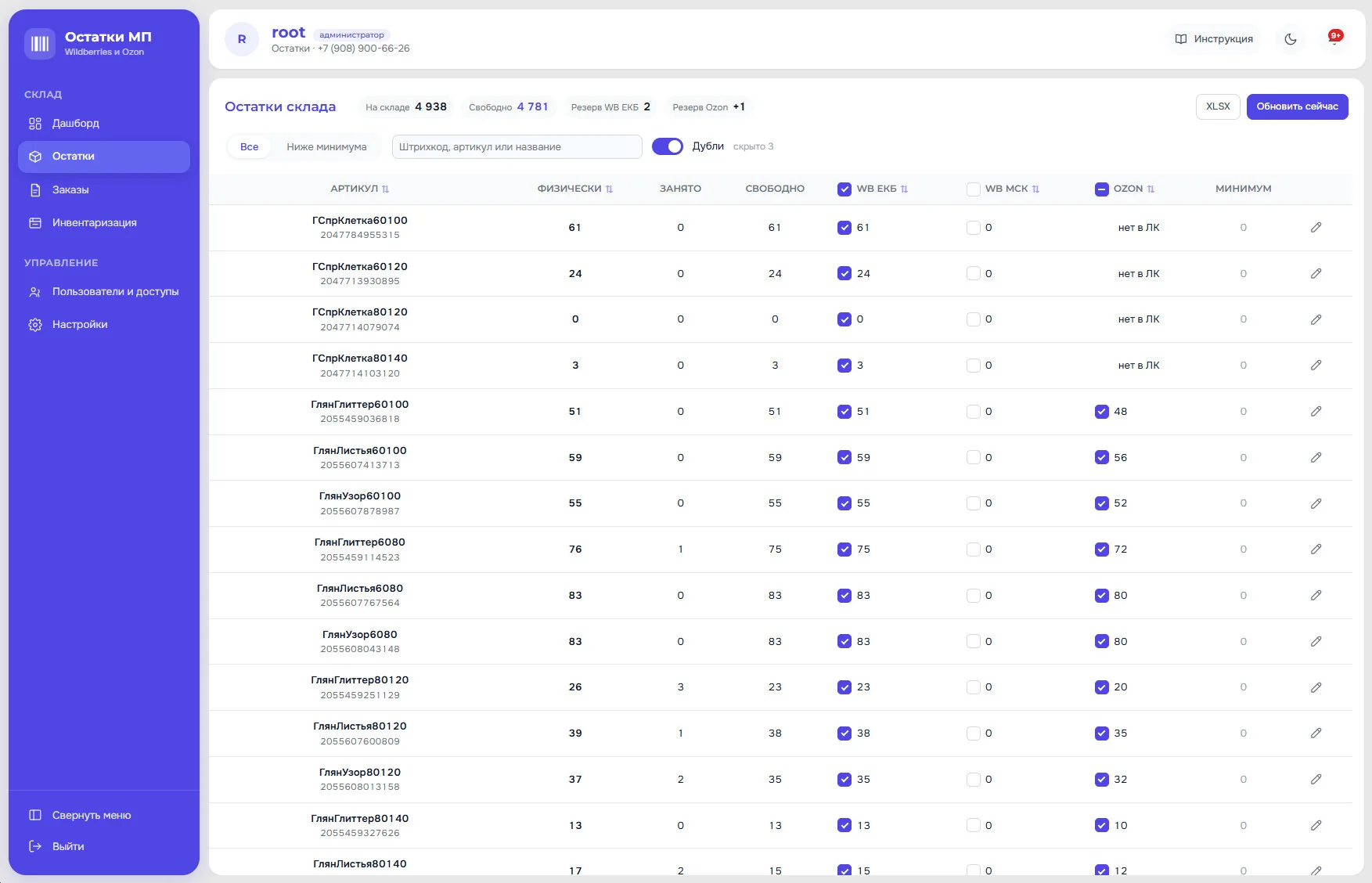This screenshot has height=883, width=1372.
Task: Click the Обновить сейчас button
Action: point(1297,106)
